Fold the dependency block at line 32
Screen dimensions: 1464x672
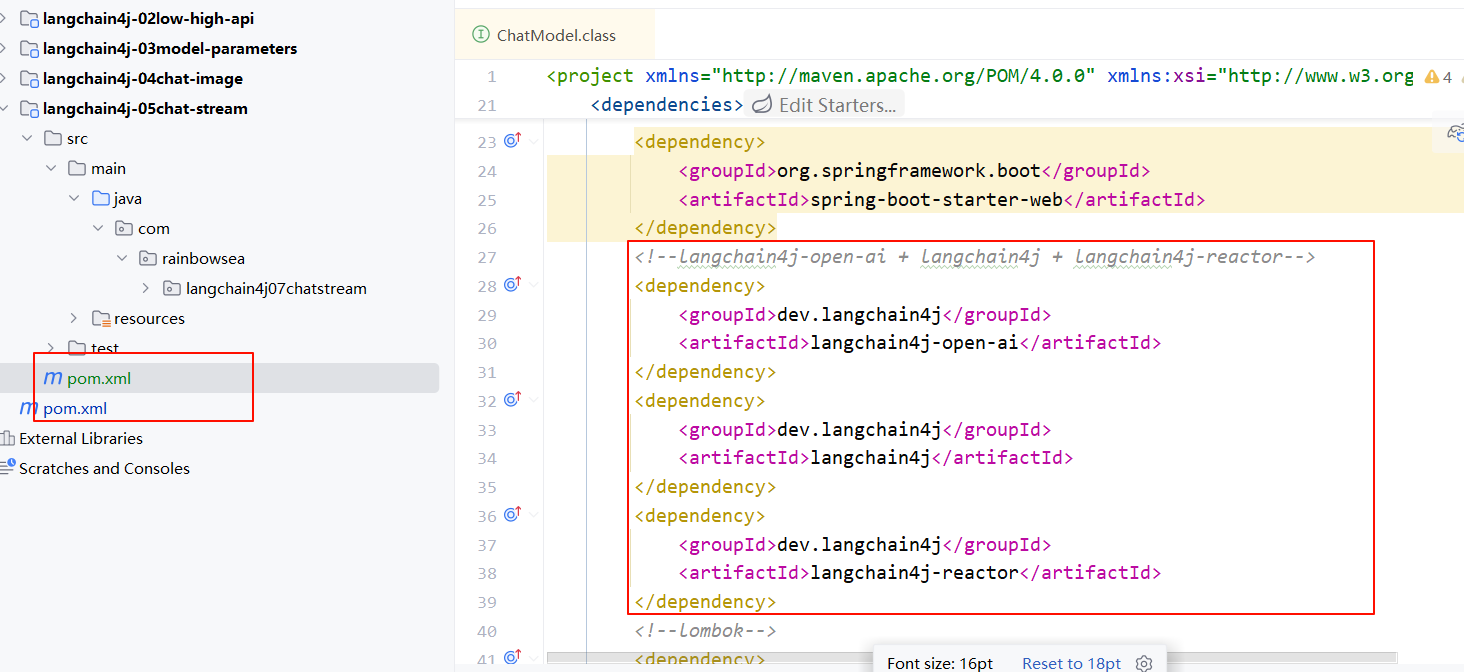[535, 401]
